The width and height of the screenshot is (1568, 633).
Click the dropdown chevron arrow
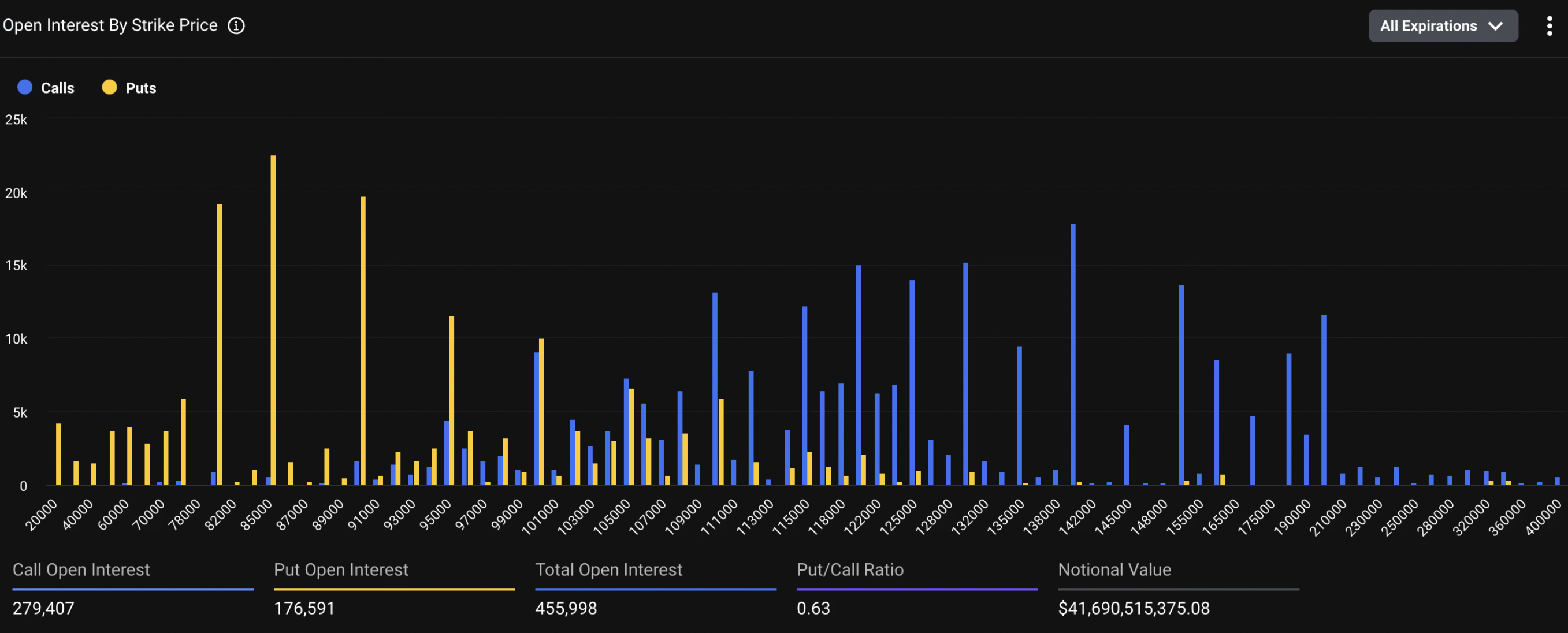pyautogui.click(x=1495, y=26)
